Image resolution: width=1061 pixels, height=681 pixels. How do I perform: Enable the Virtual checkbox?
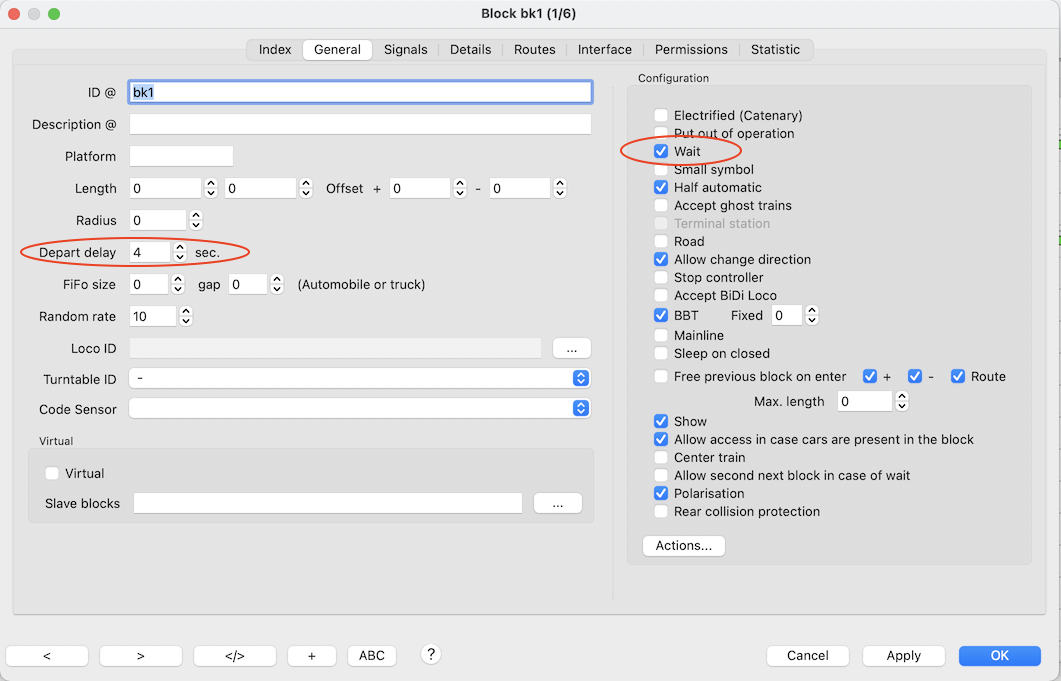click(x=52, y=473)
